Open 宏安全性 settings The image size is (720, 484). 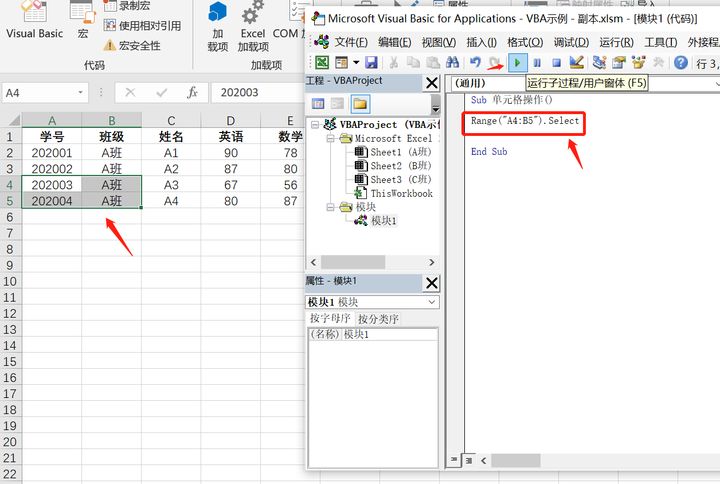point(132,45)
